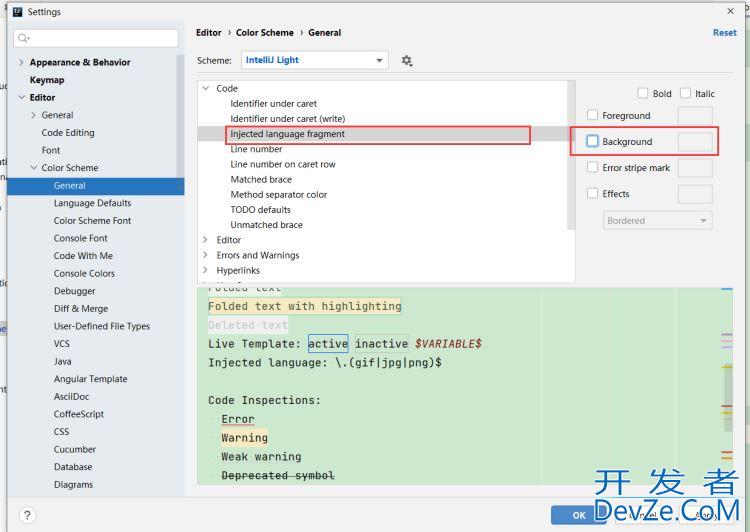
Task: Open the Debugger color settings
Action: 74,291
